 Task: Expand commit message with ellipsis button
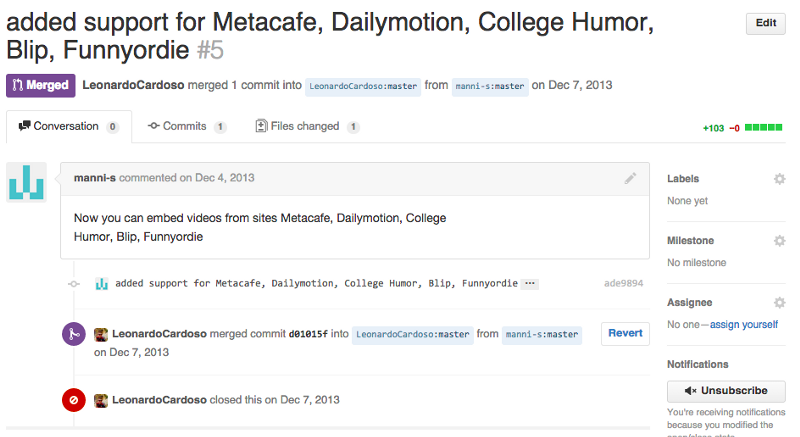click(x=530, y=284)
